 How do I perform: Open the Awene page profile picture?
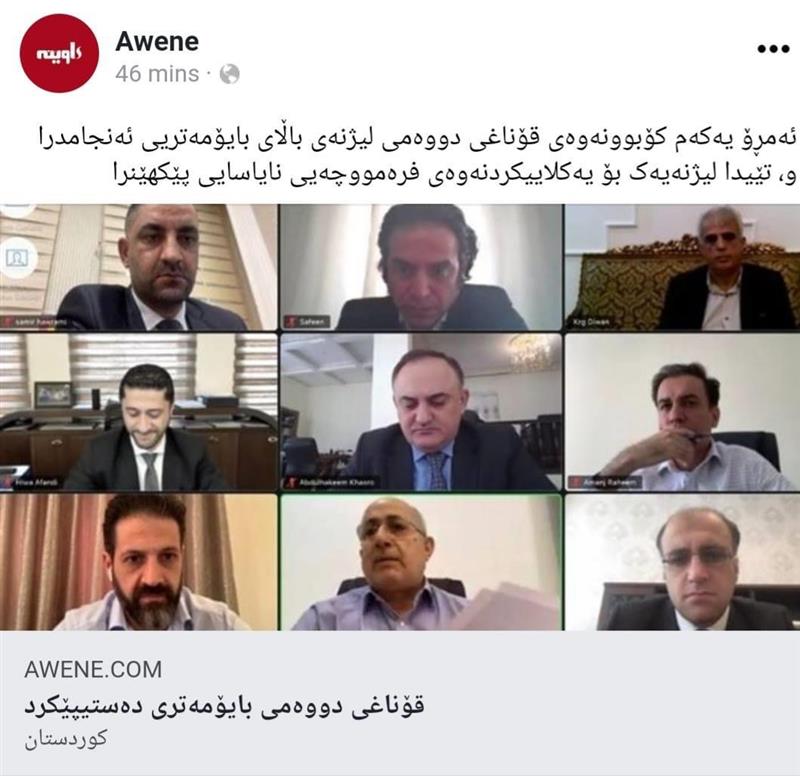(58, 53)
